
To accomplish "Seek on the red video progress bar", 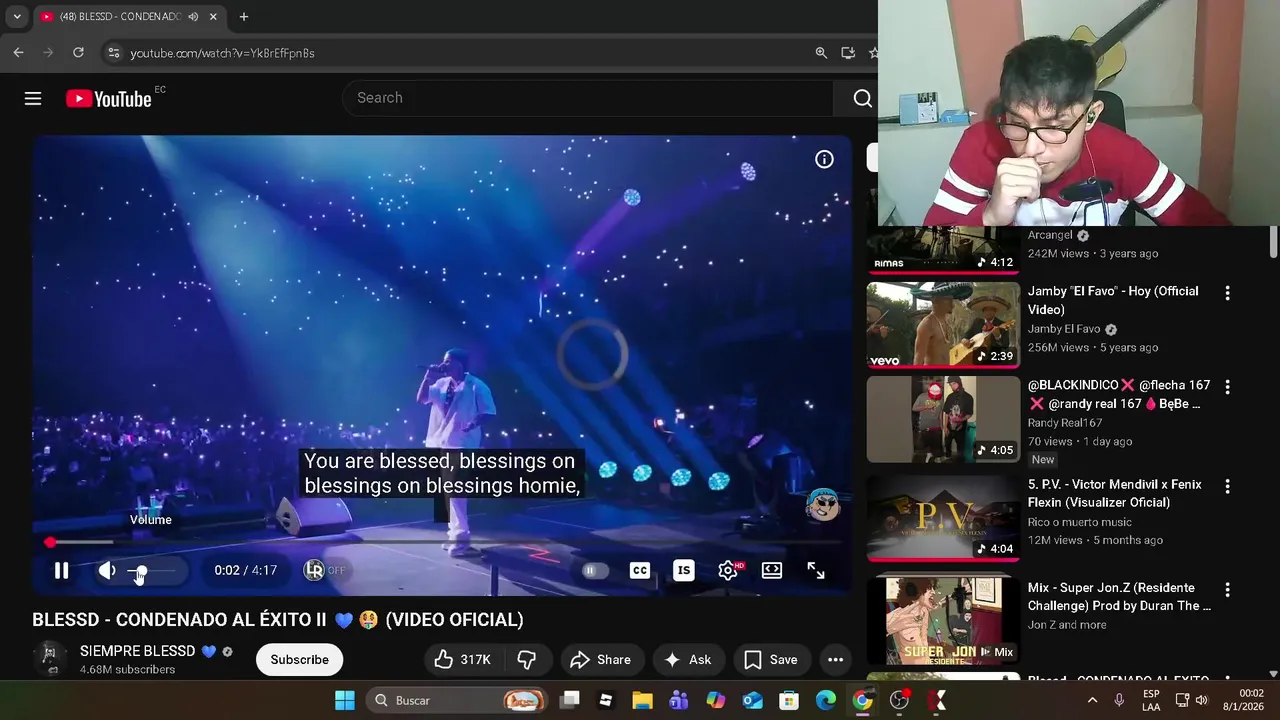I will point(441,542).
